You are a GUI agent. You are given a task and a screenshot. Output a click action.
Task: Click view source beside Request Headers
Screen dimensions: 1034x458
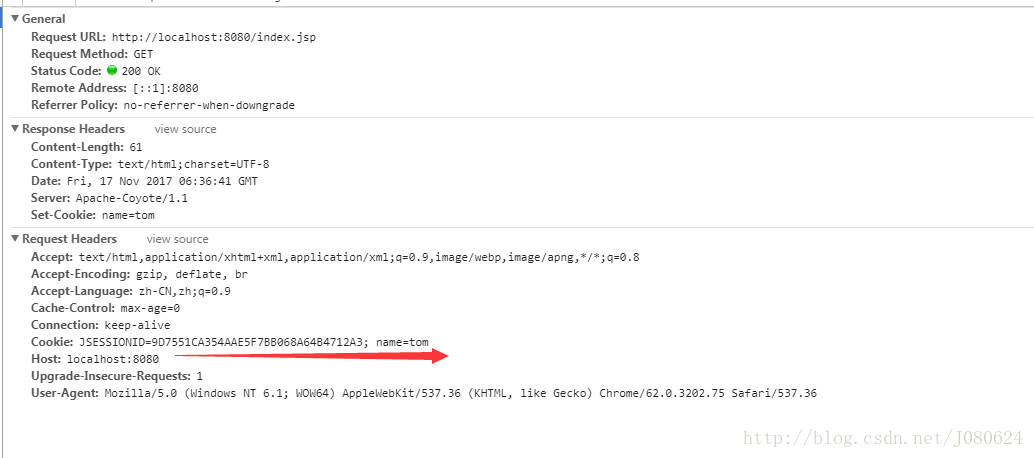(x=177, y=239)
